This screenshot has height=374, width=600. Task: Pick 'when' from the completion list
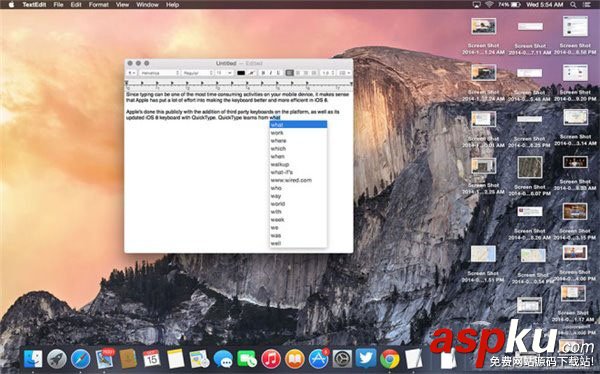(298, 157)
